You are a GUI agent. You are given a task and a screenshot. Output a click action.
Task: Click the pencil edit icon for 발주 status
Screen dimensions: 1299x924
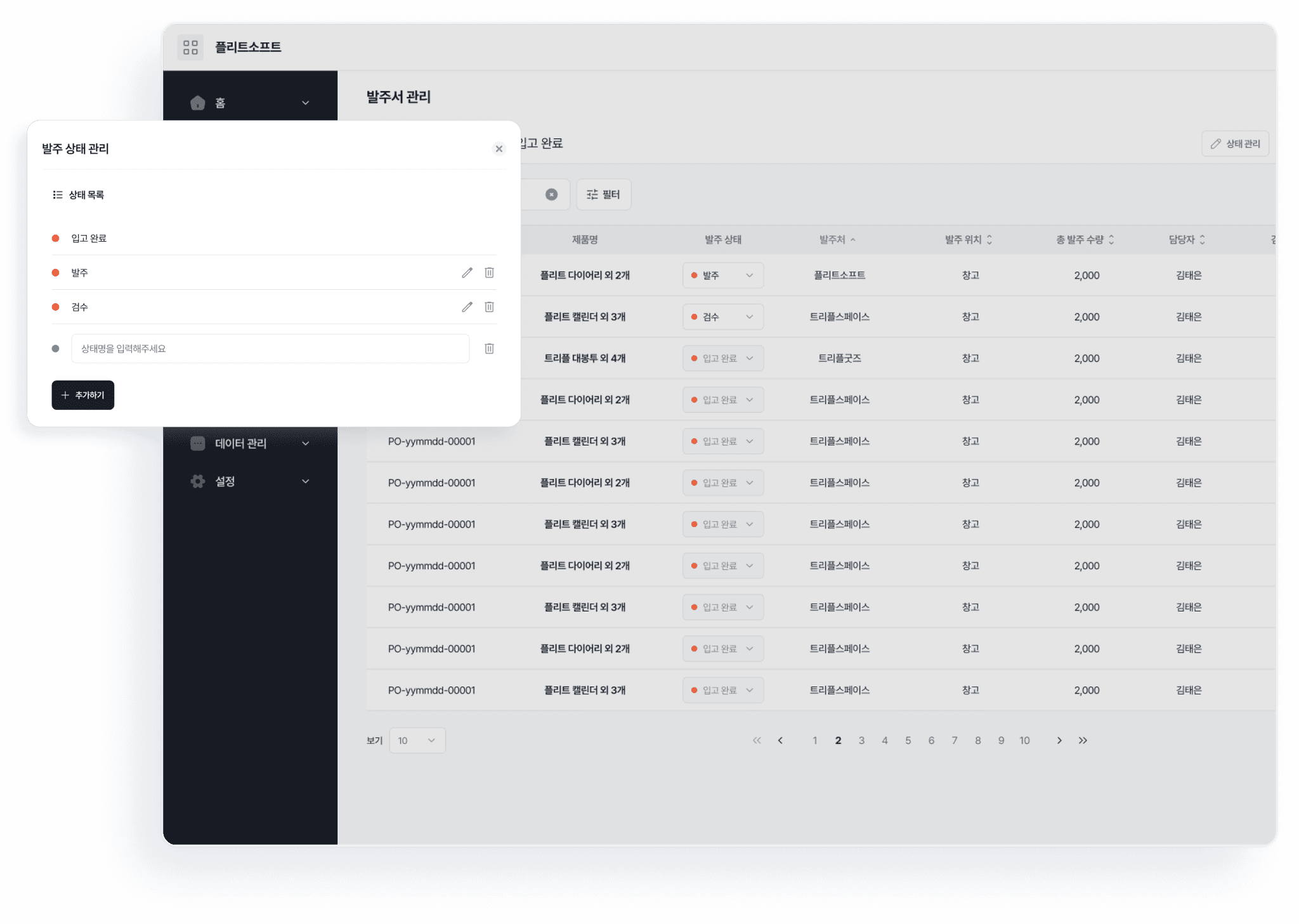(x=467, y=273)
